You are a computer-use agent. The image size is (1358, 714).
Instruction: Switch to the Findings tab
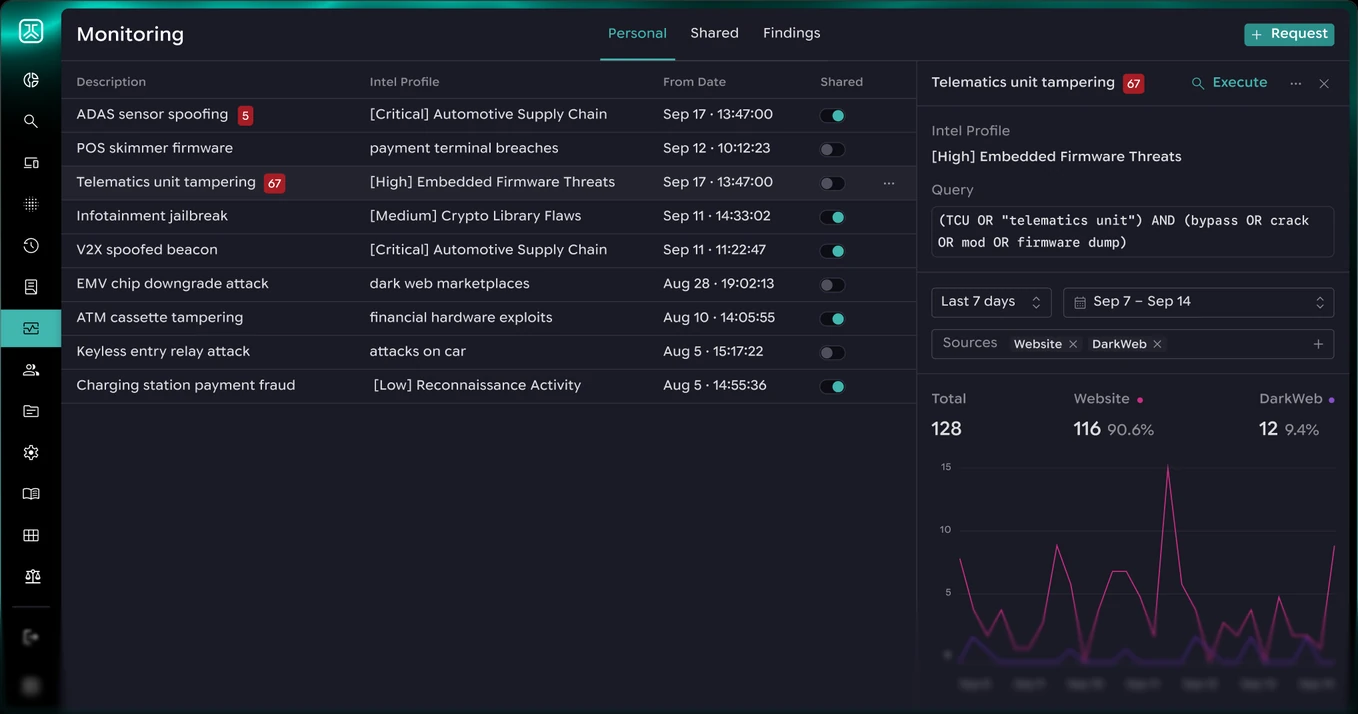(791, 33)
